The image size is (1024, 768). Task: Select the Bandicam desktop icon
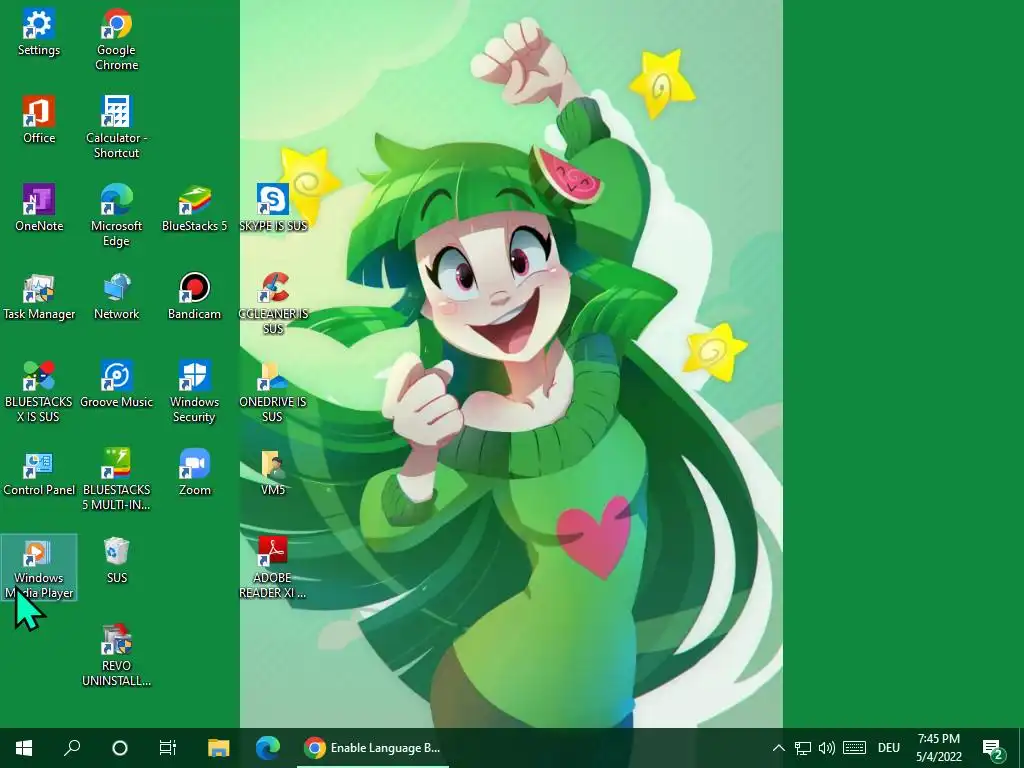[194, 296]
